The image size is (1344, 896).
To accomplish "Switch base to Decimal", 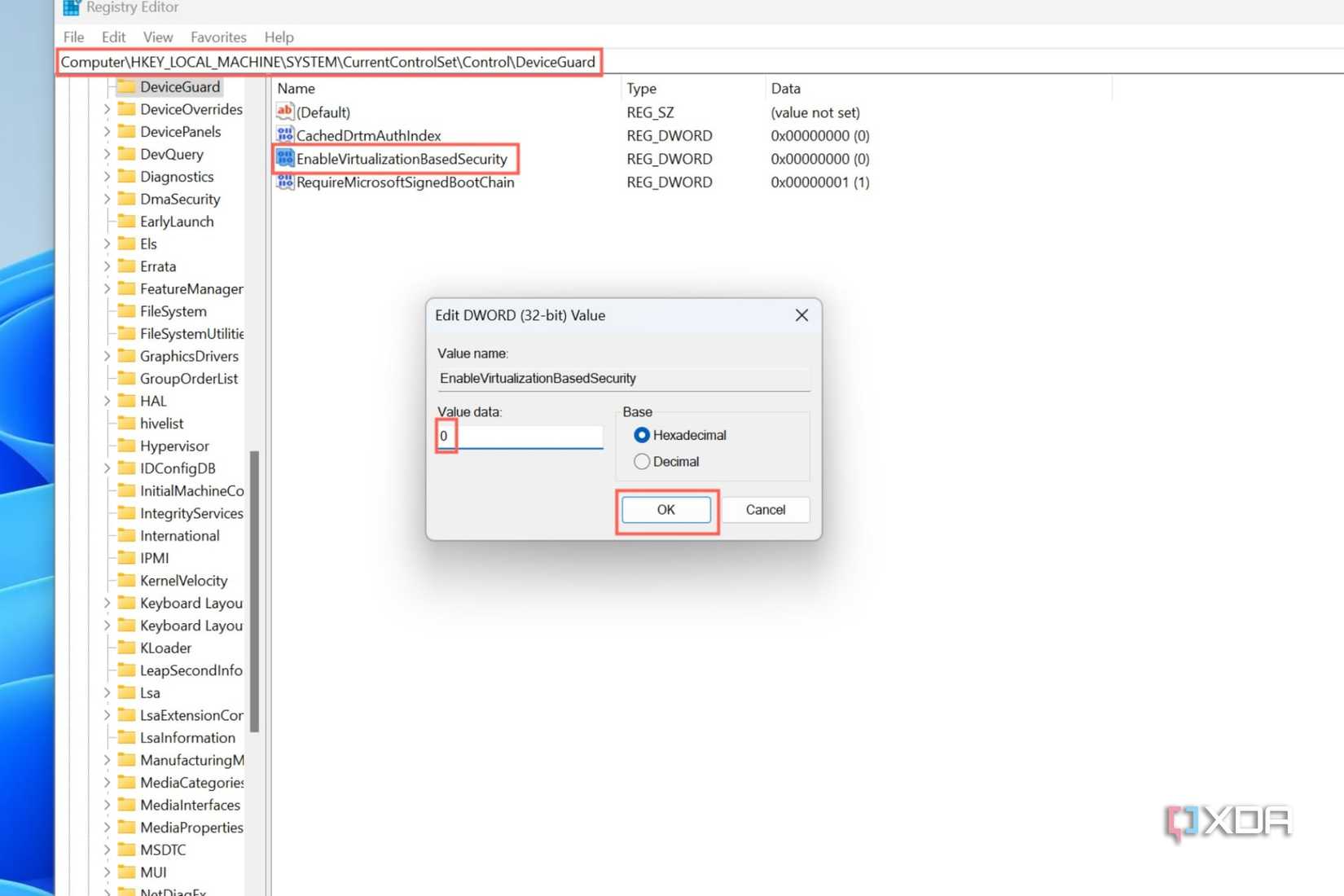I will [642, 461].
